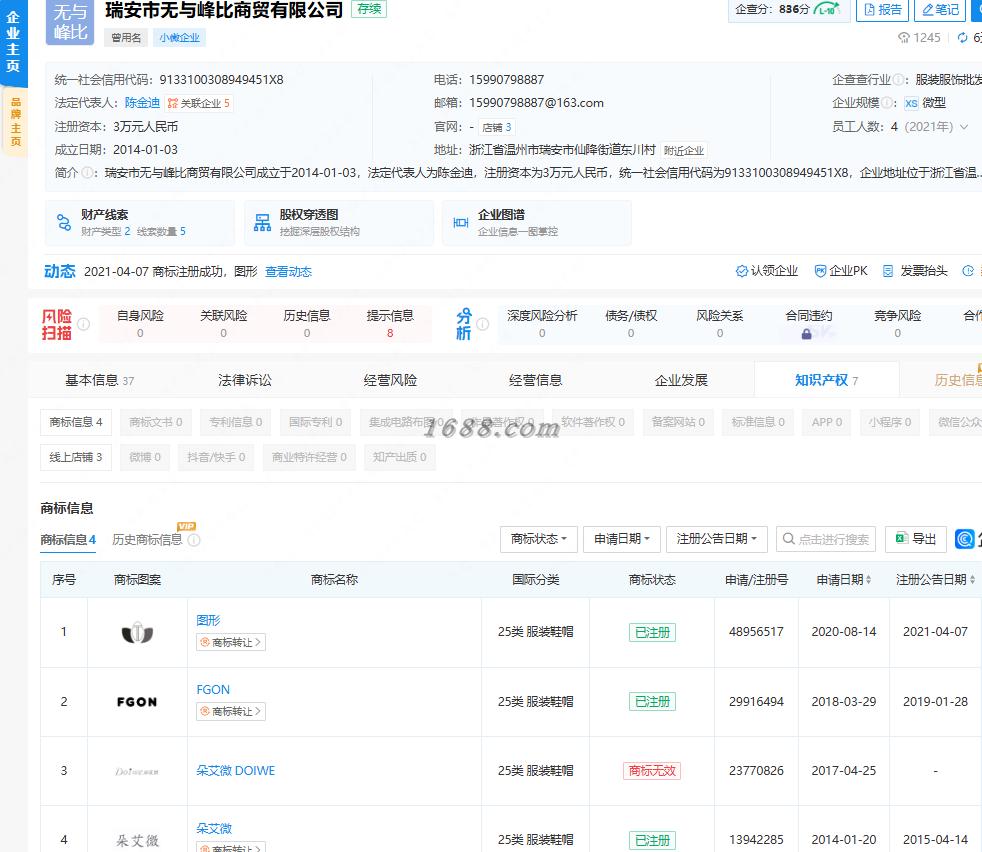Click the 朵艾微 DOIWE trademark logo image
982x852 pixels.
(x=137, y=772)
